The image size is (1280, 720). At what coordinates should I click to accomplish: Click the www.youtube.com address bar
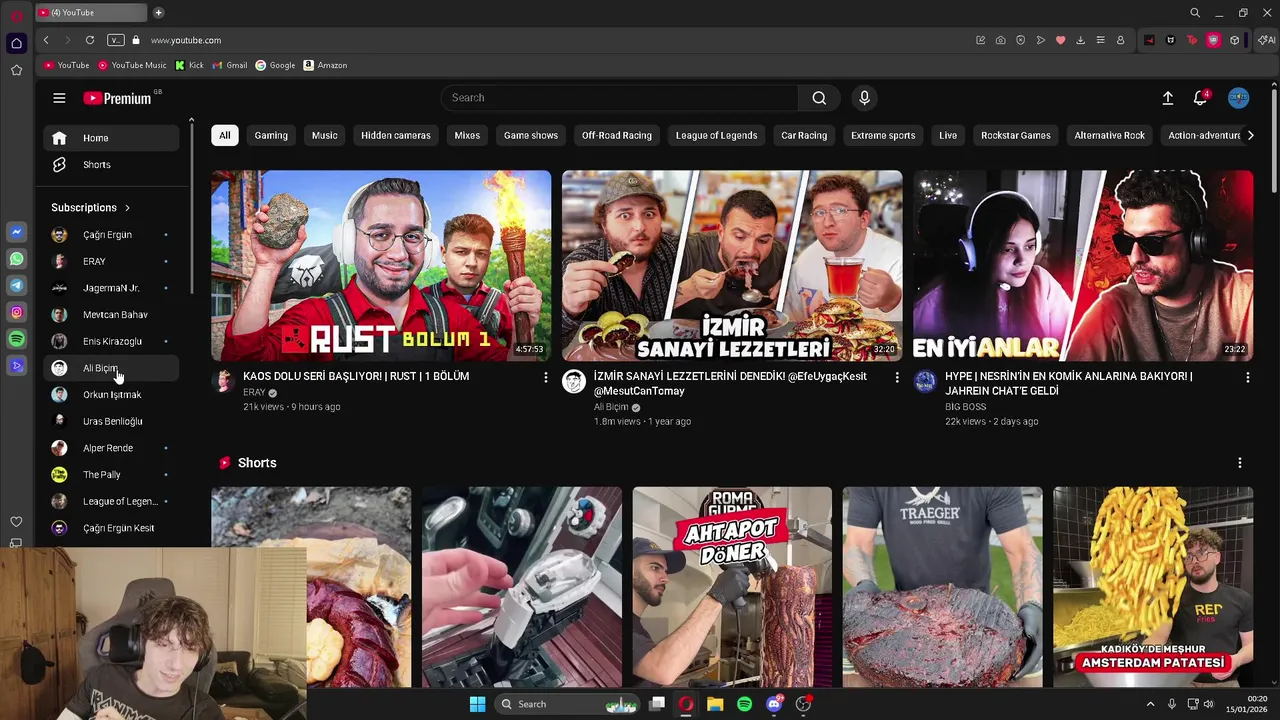(x=186, y=40)
